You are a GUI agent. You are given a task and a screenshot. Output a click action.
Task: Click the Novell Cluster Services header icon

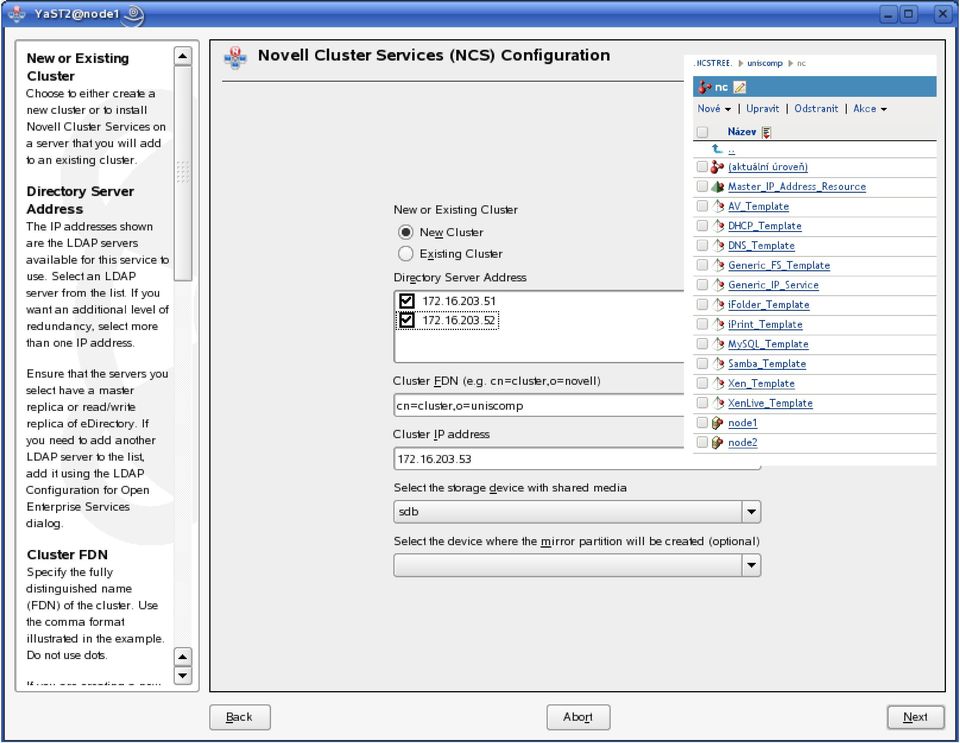click(x=235, y=58)
